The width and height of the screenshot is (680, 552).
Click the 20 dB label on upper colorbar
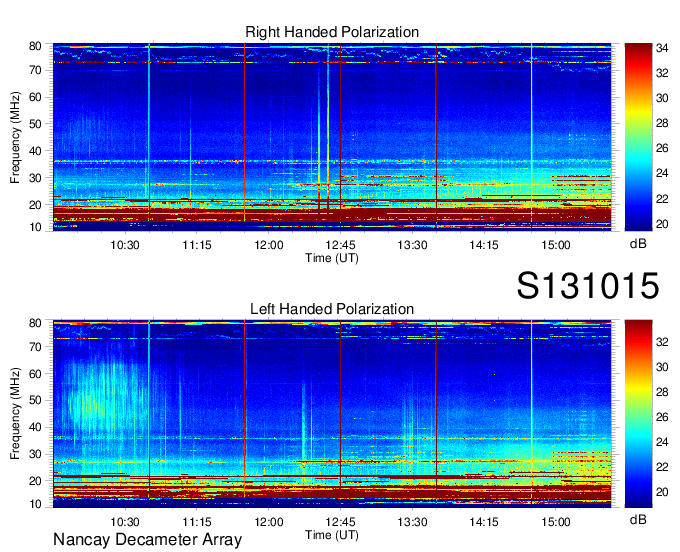click(x=662, y=224)
